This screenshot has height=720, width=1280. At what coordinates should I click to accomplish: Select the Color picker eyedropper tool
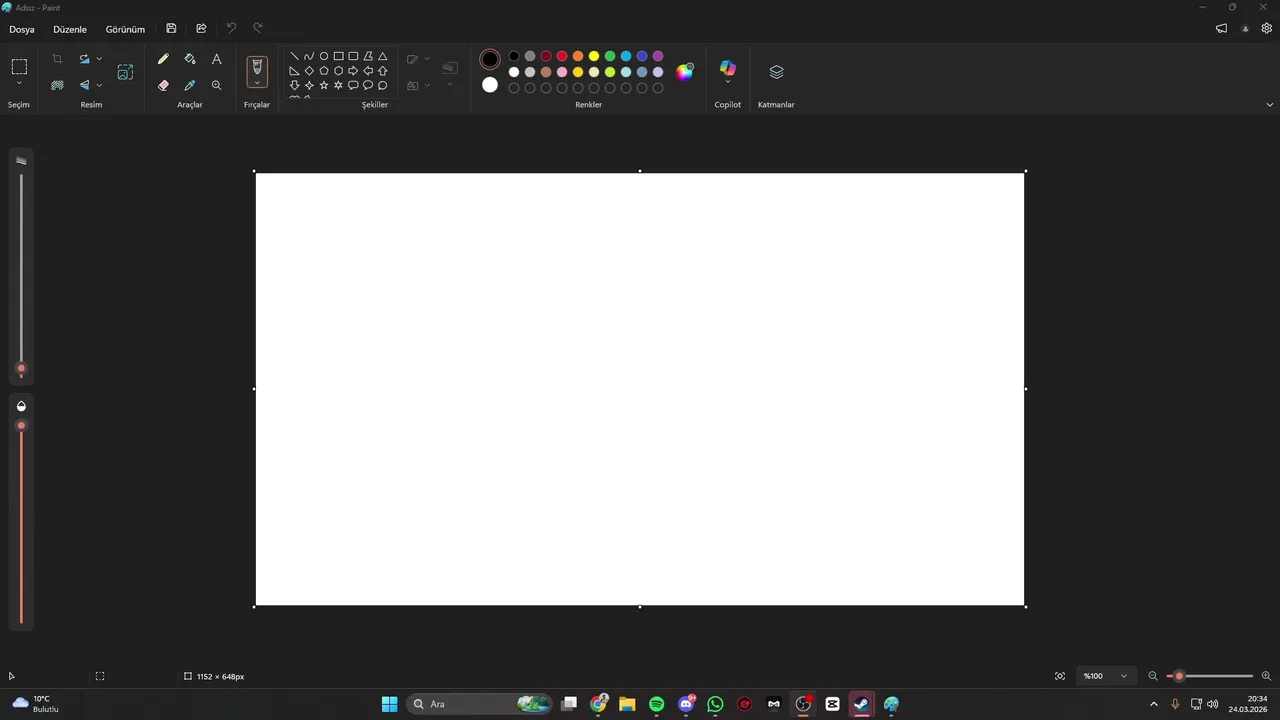190,85
